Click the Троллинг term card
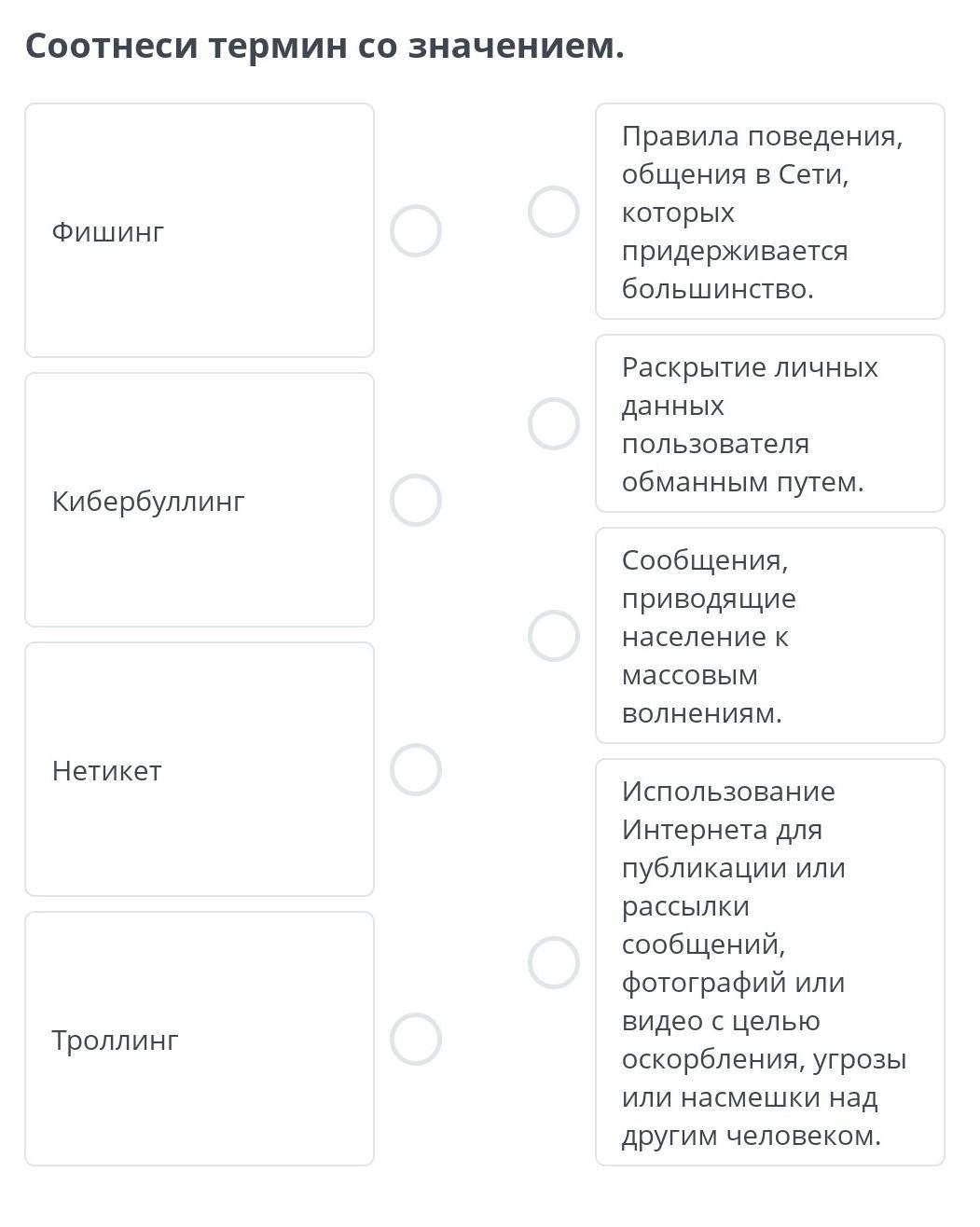 (x=200, y=1039)
